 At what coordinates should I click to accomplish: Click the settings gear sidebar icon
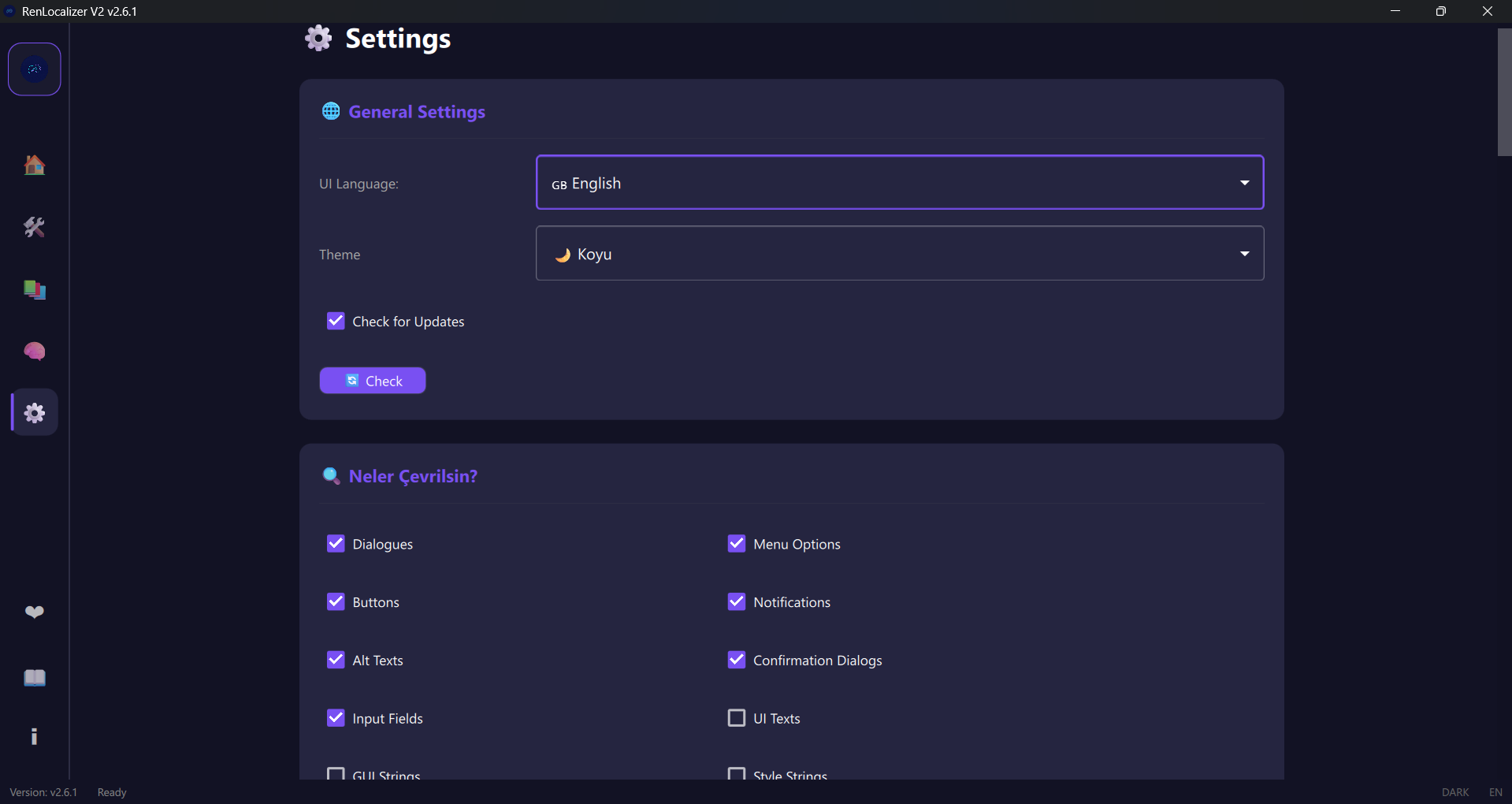[x=35, y=412]
